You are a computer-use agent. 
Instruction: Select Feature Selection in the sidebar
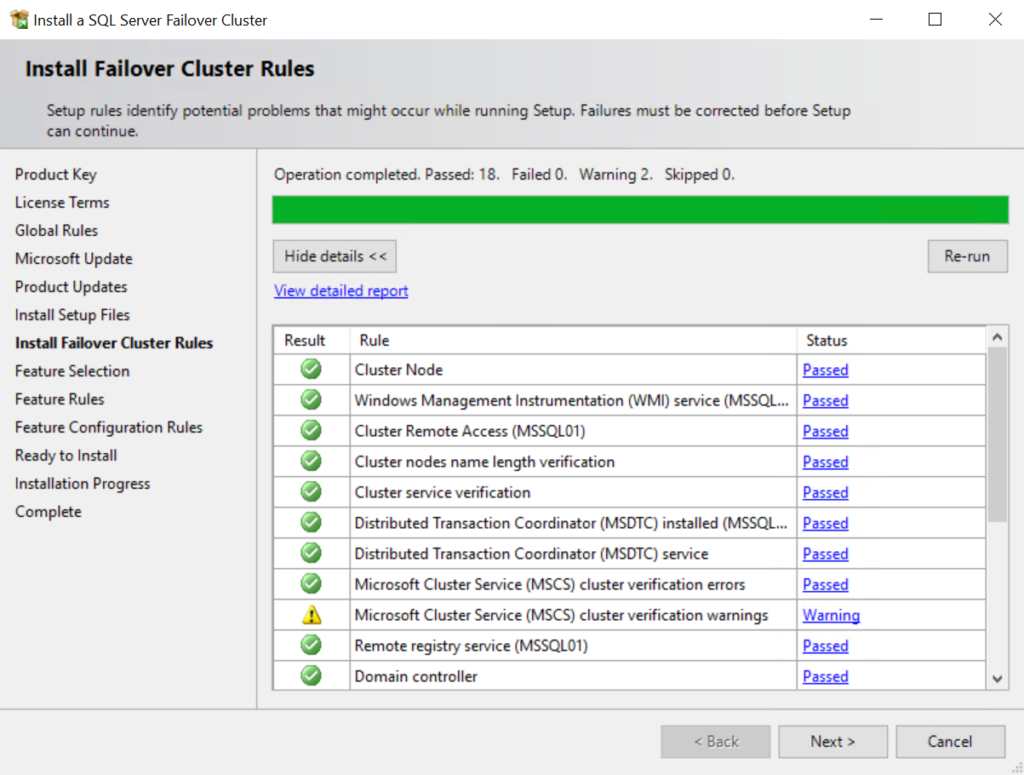pyautogui.click(x=72, y=371)
